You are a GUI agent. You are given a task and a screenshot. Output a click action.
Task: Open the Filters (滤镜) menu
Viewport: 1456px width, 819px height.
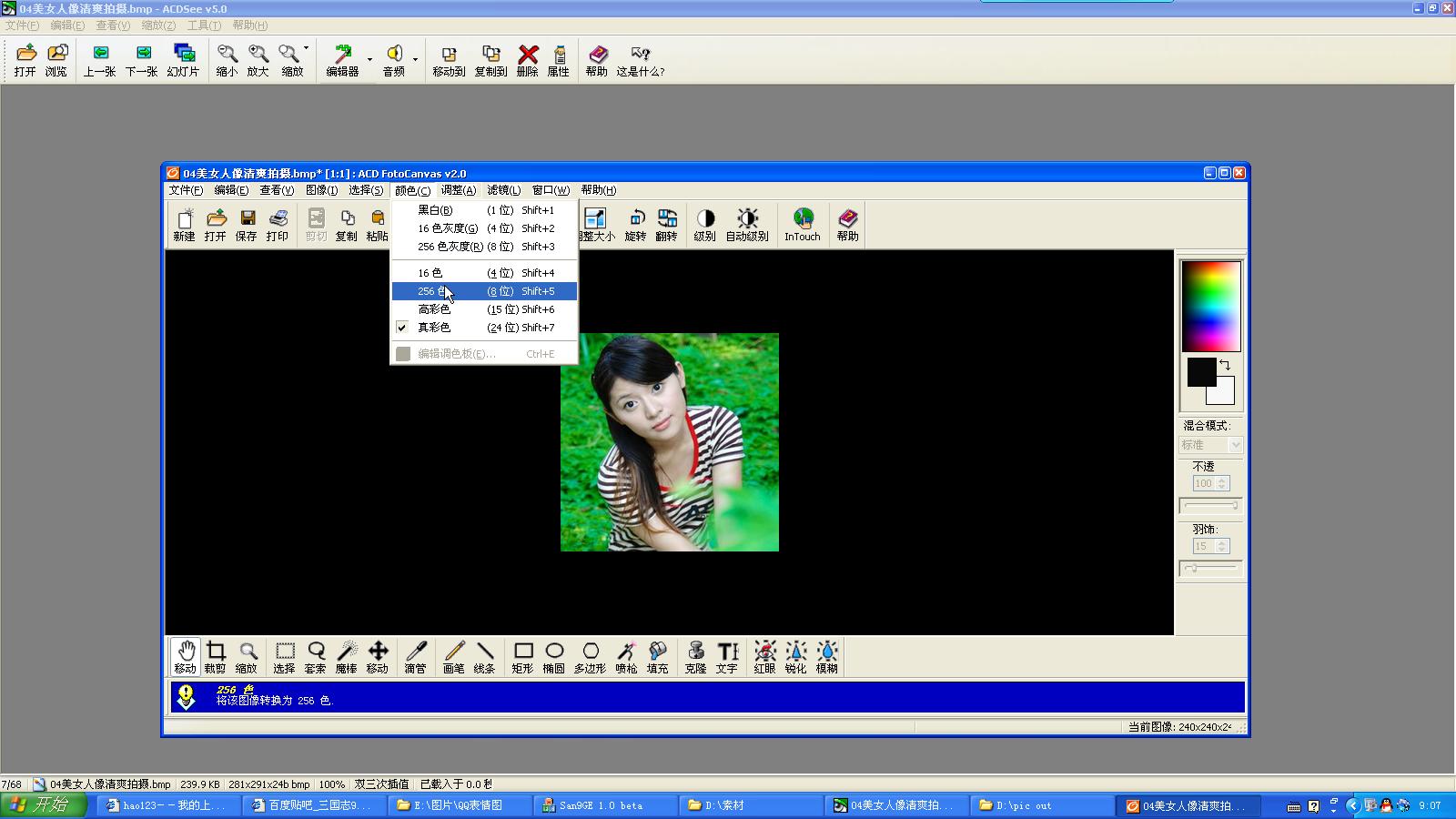pyautogui.click(x=503, y=190)
